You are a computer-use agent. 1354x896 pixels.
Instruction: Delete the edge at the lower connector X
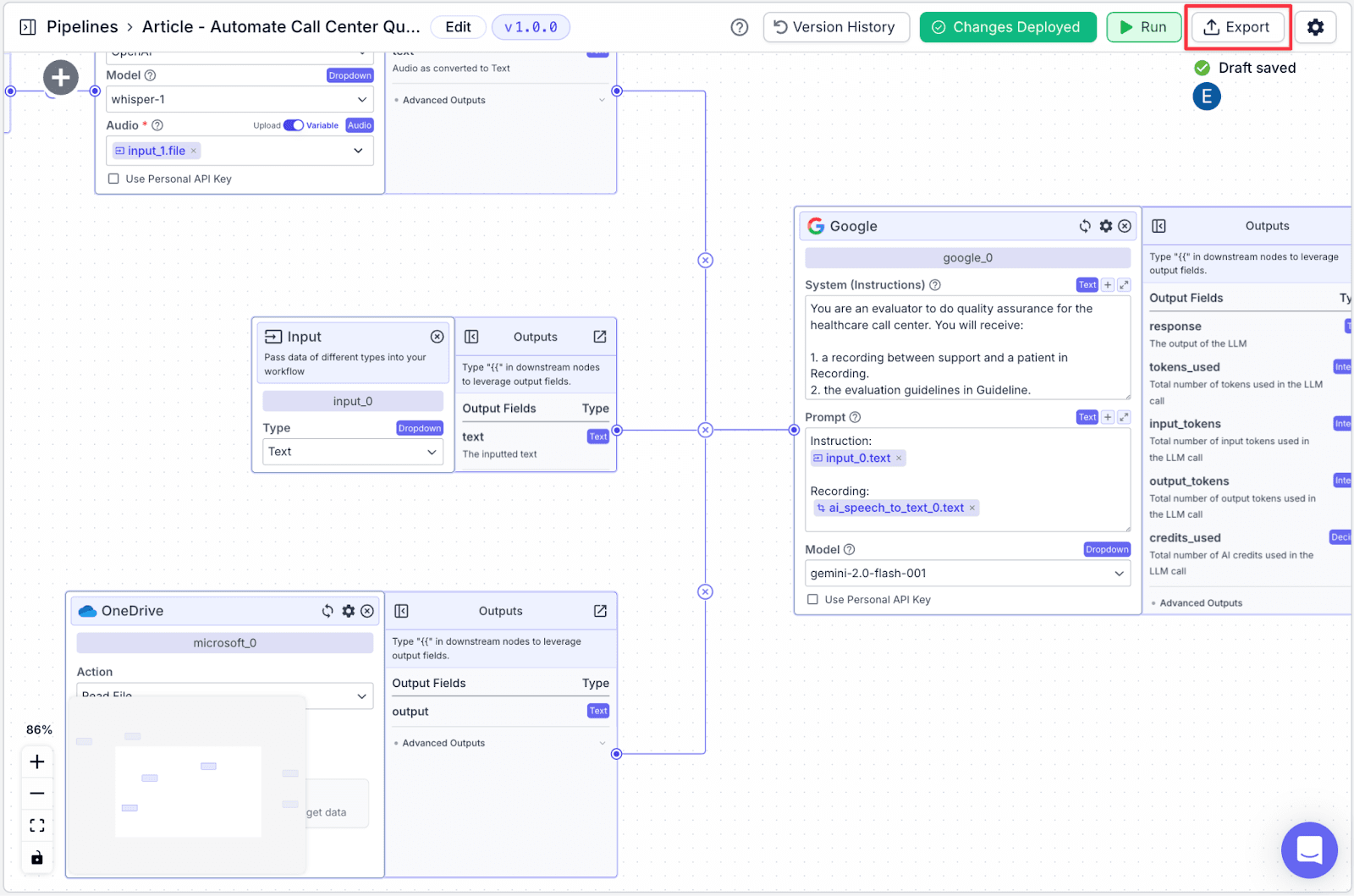coord(705,592)
